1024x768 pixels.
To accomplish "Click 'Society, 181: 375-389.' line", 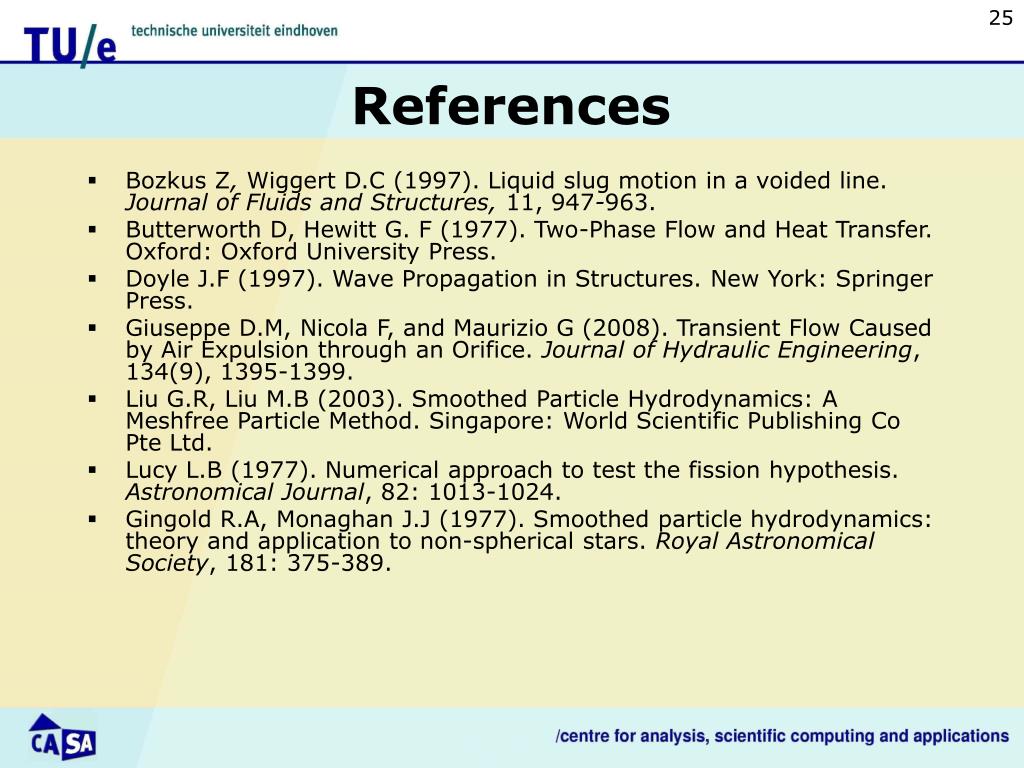I will [x=258, y=563].
